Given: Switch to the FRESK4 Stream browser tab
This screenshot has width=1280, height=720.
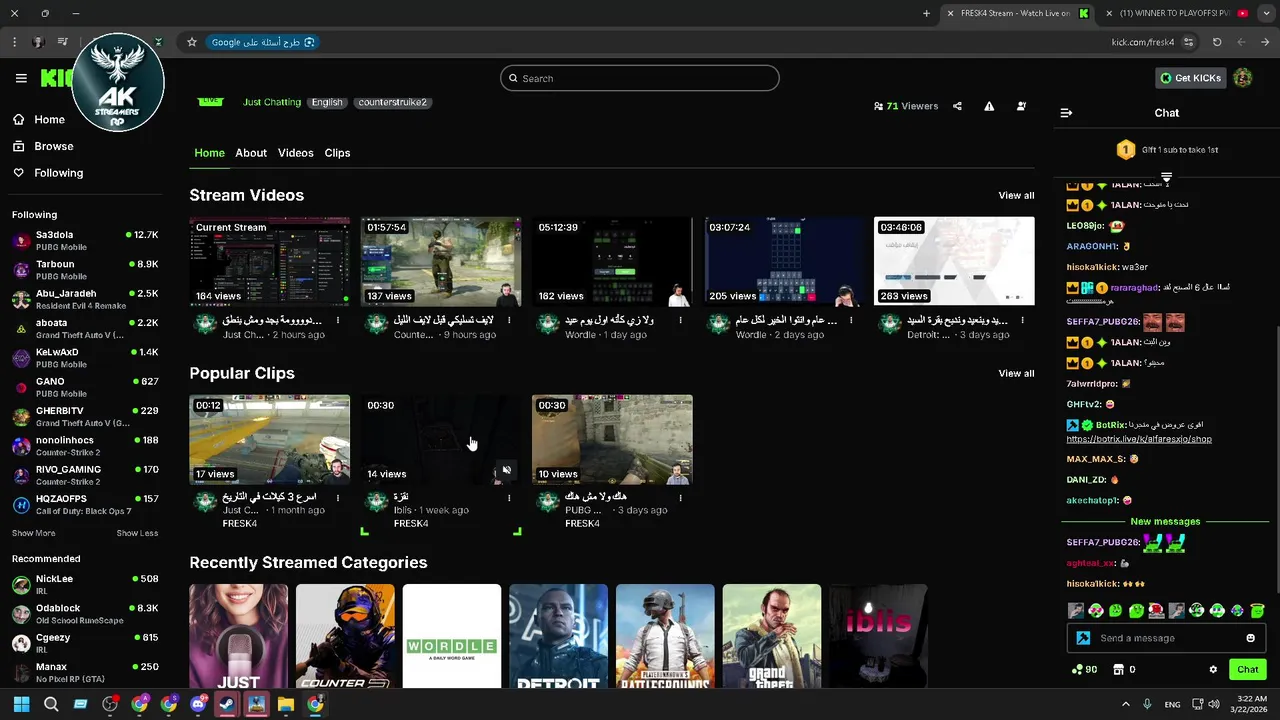Looking at the screenshot, I should tap(1019, 13).
